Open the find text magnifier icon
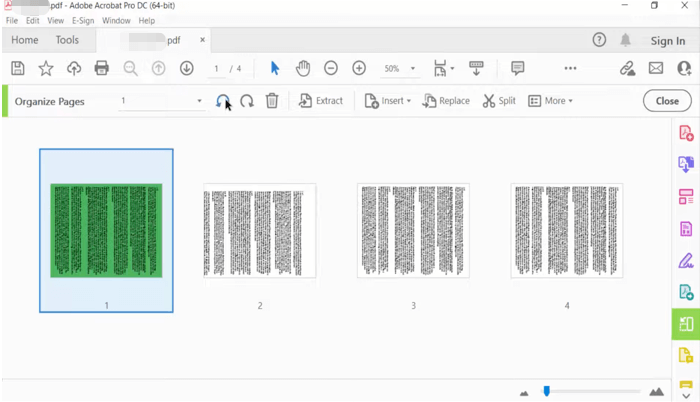Screen dimensions: 700x402 coord(130,68)
